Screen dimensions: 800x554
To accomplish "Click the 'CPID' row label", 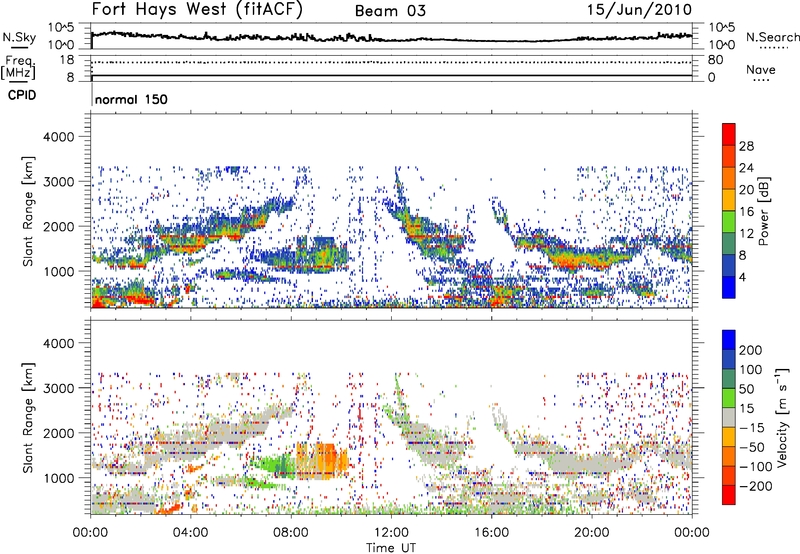I will tap(22, 95).
